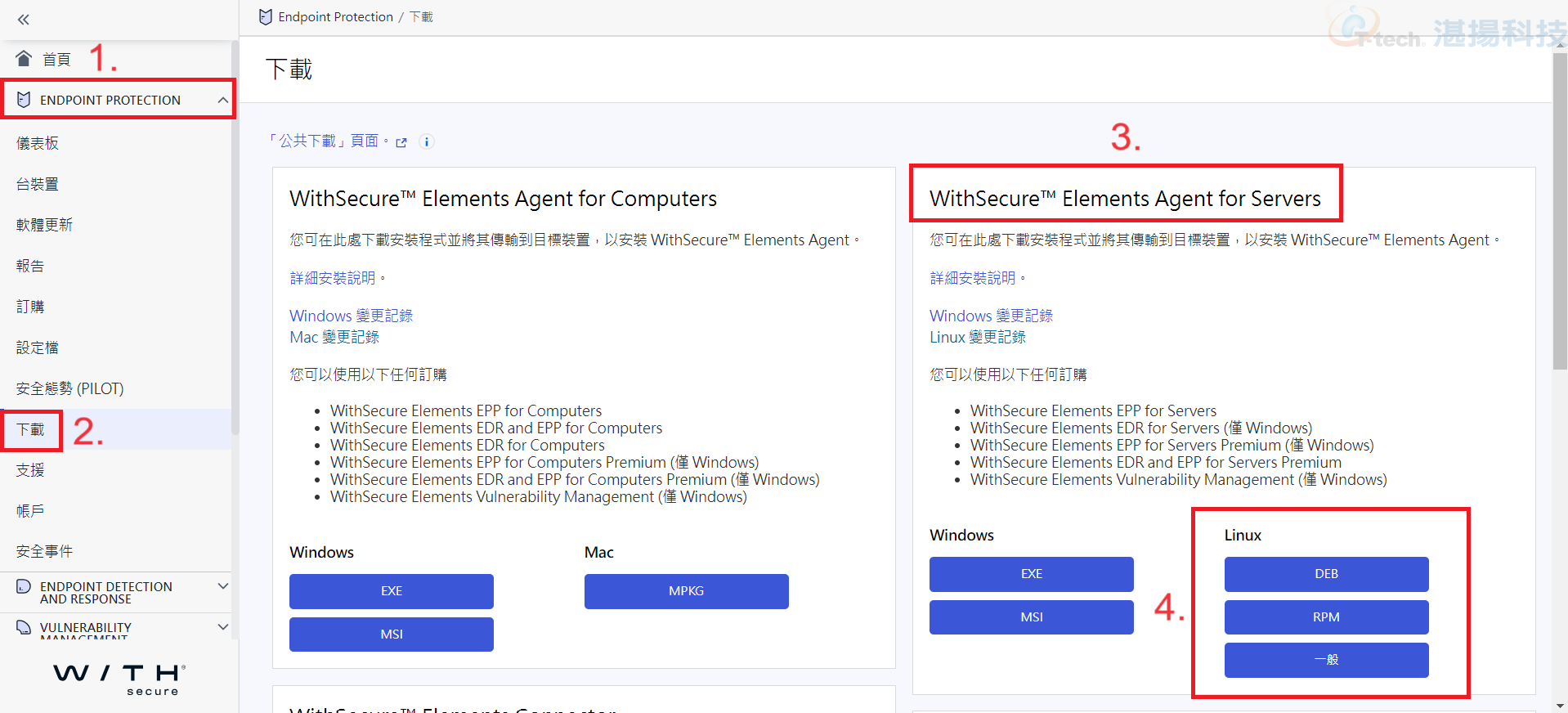Open 安全態勢 (PILOT) menu item
This screenshot has width=1568, height=713.
(x=70, y=388)
